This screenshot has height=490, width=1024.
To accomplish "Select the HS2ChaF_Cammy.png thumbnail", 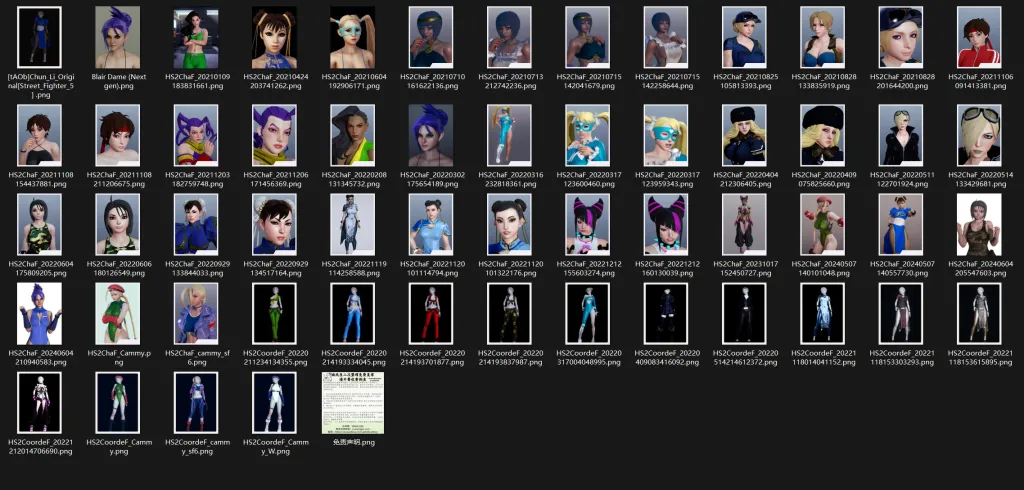I will click(118, 314).
